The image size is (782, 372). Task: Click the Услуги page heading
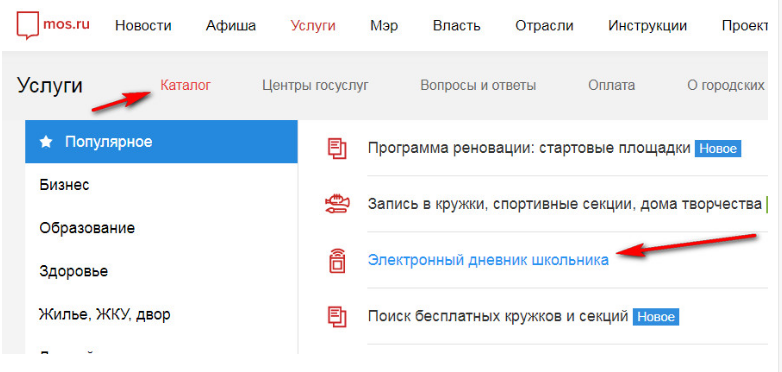tap(50, 86)
